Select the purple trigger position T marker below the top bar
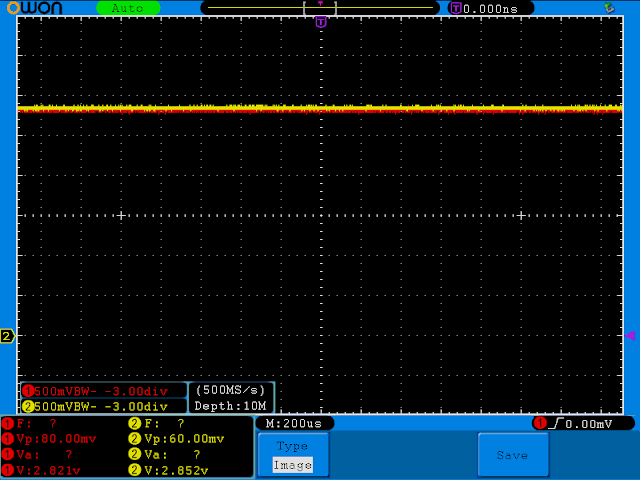Image resolution: width=640 pixels, height=480 pixels. coord(321,22)
